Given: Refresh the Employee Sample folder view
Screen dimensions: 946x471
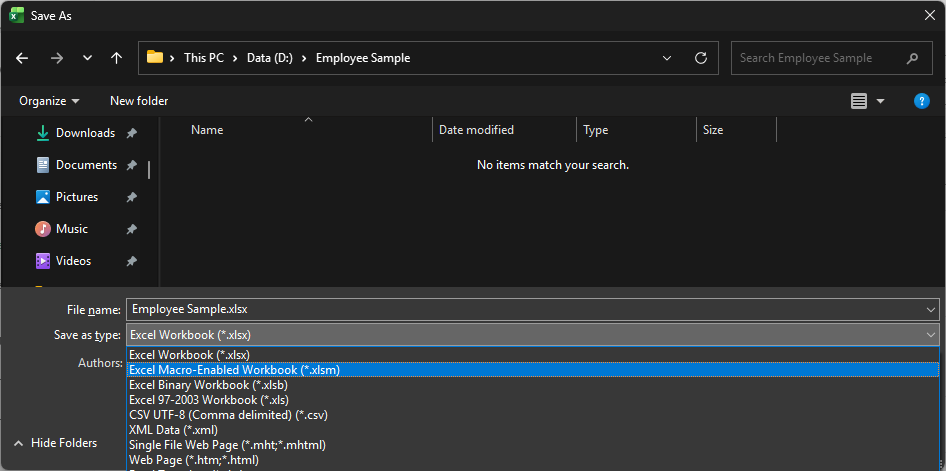Looking at the screenshot, I should (x=701, y=58).
